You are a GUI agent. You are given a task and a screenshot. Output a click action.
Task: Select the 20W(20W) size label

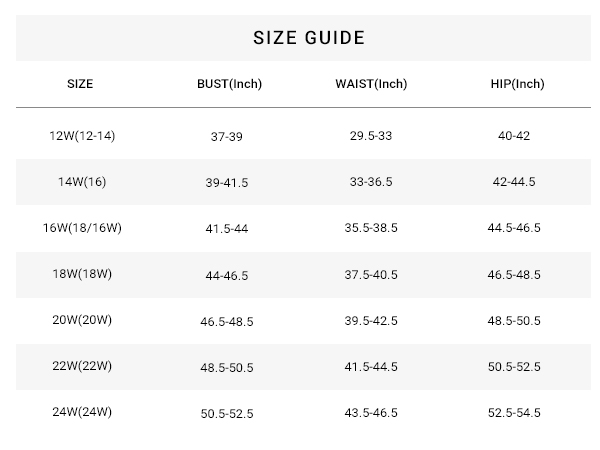point(82,320)
